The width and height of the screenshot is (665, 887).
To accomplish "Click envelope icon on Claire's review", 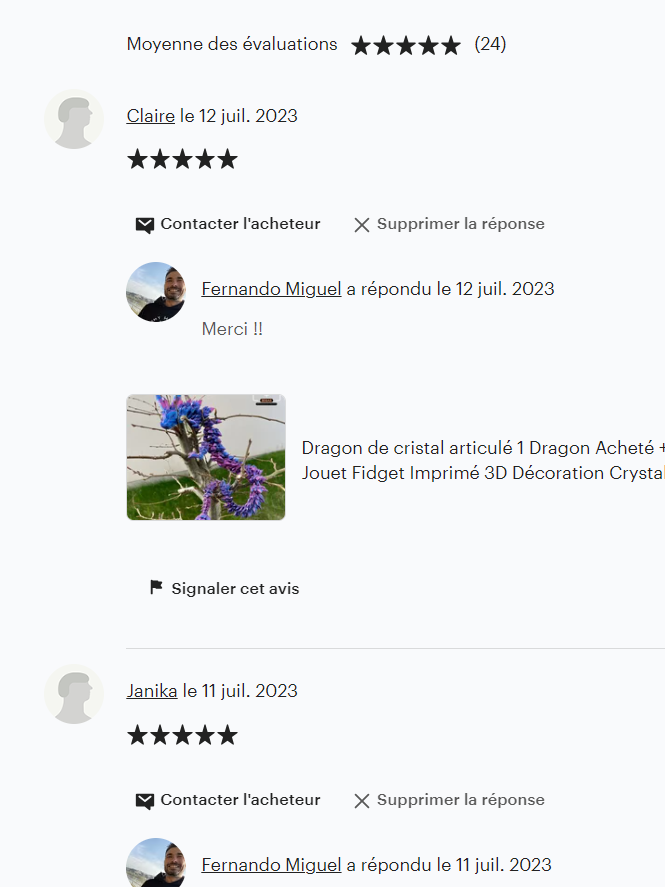I will 145,225.
